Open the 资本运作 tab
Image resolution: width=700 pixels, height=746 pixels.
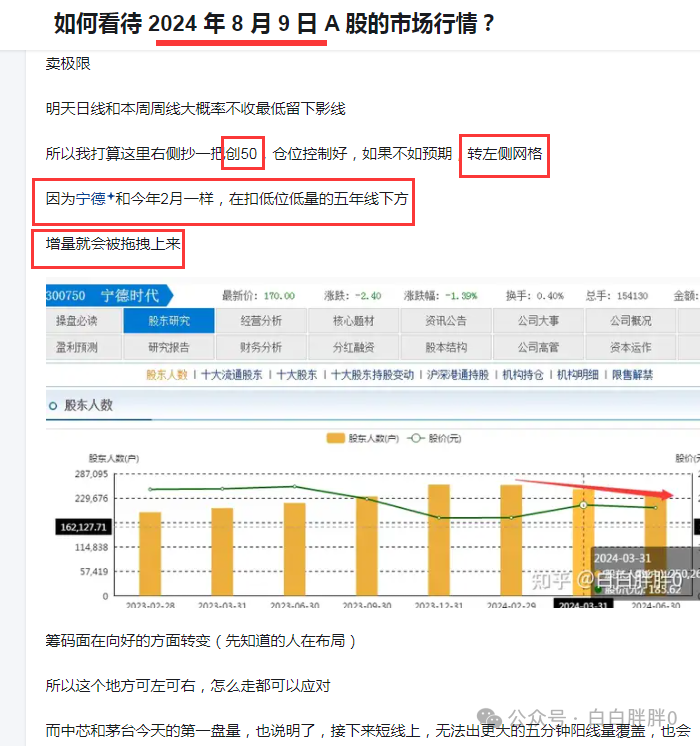pos(631,347)
